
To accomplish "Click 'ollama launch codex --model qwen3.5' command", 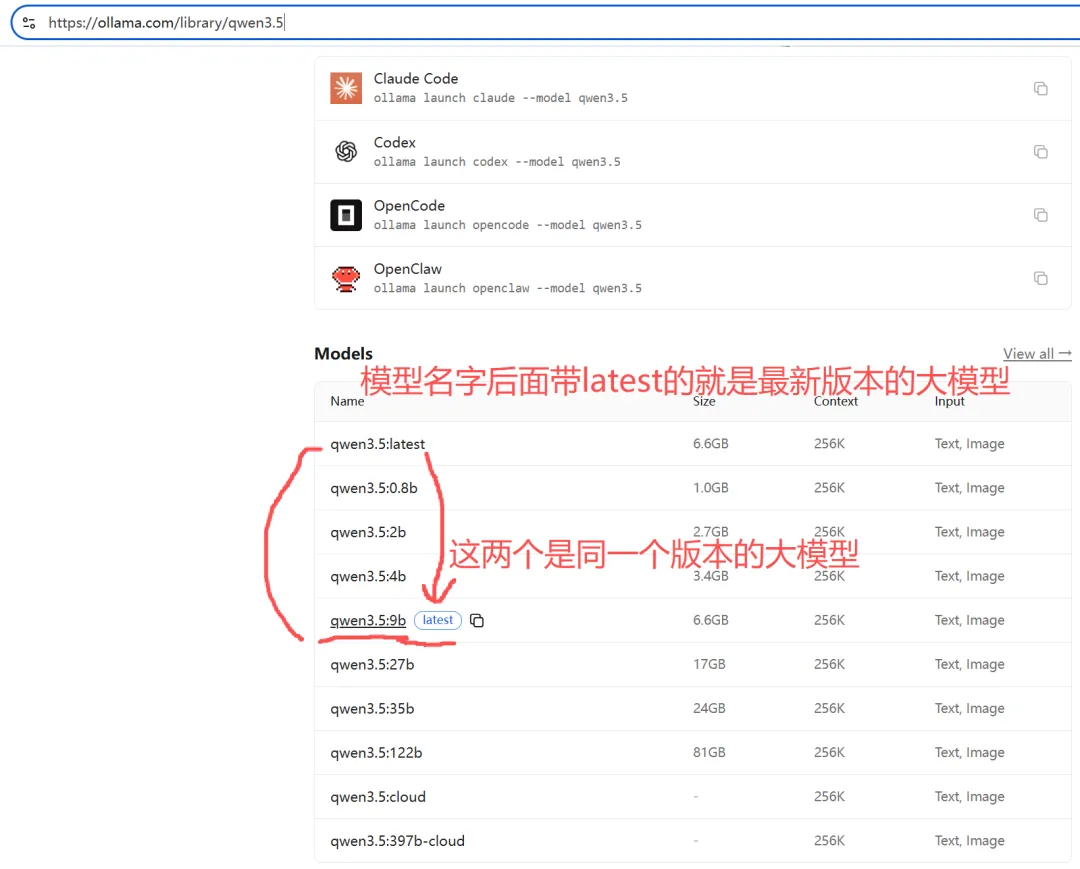I will tap(497, 162).
